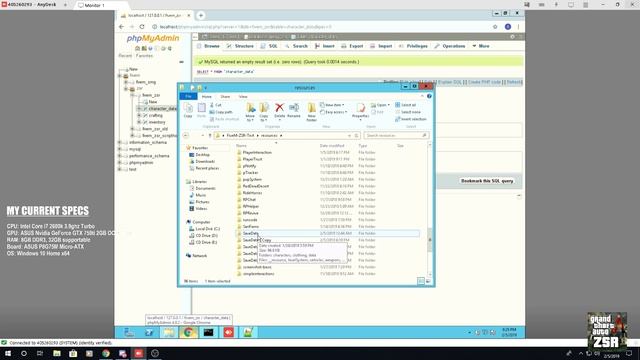This screenshot has width=640, height=360.
Task: Click the Up one level arrow
Action: 210,135
